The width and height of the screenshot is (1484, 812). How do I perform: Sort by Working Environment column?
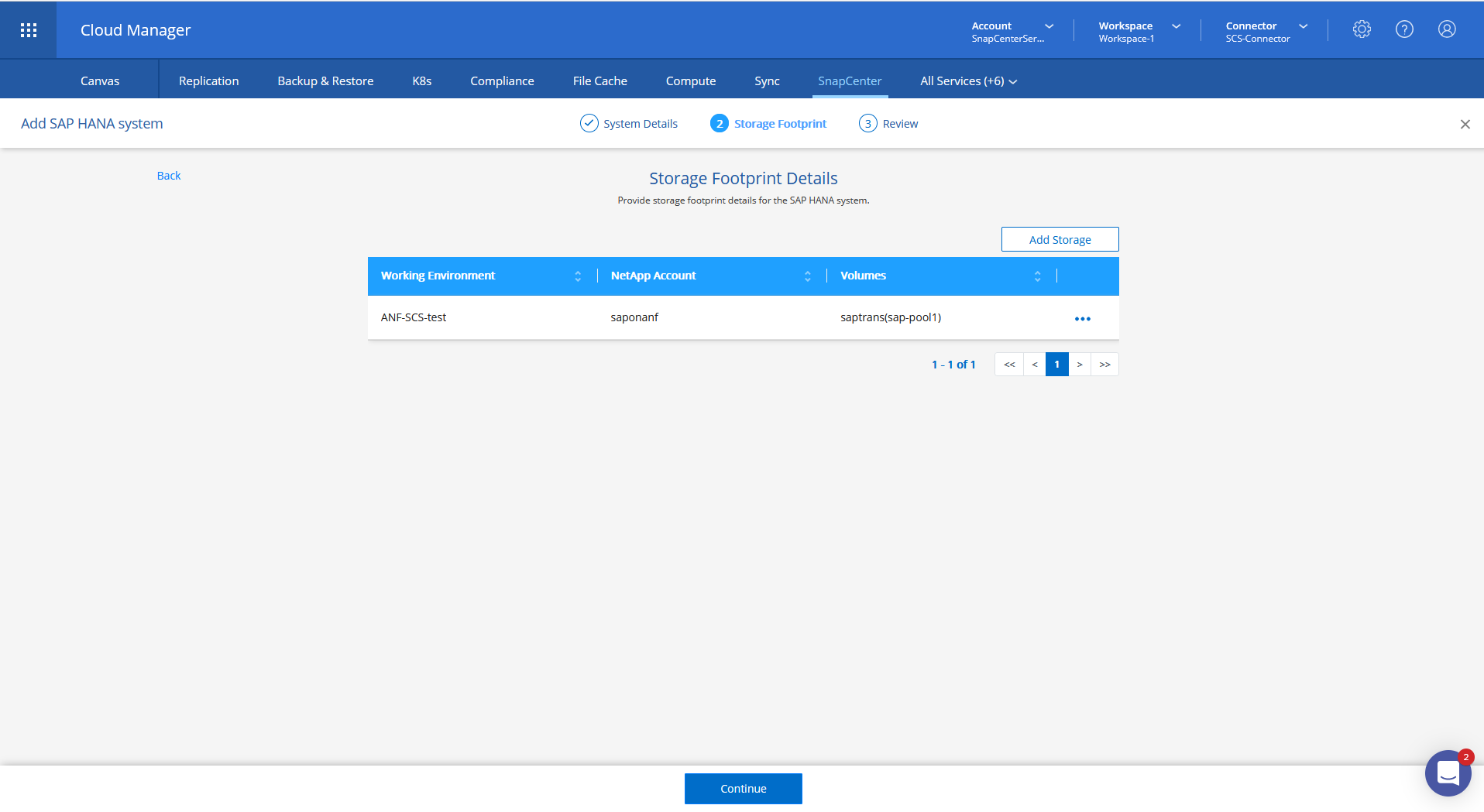(x=578, y=276)
